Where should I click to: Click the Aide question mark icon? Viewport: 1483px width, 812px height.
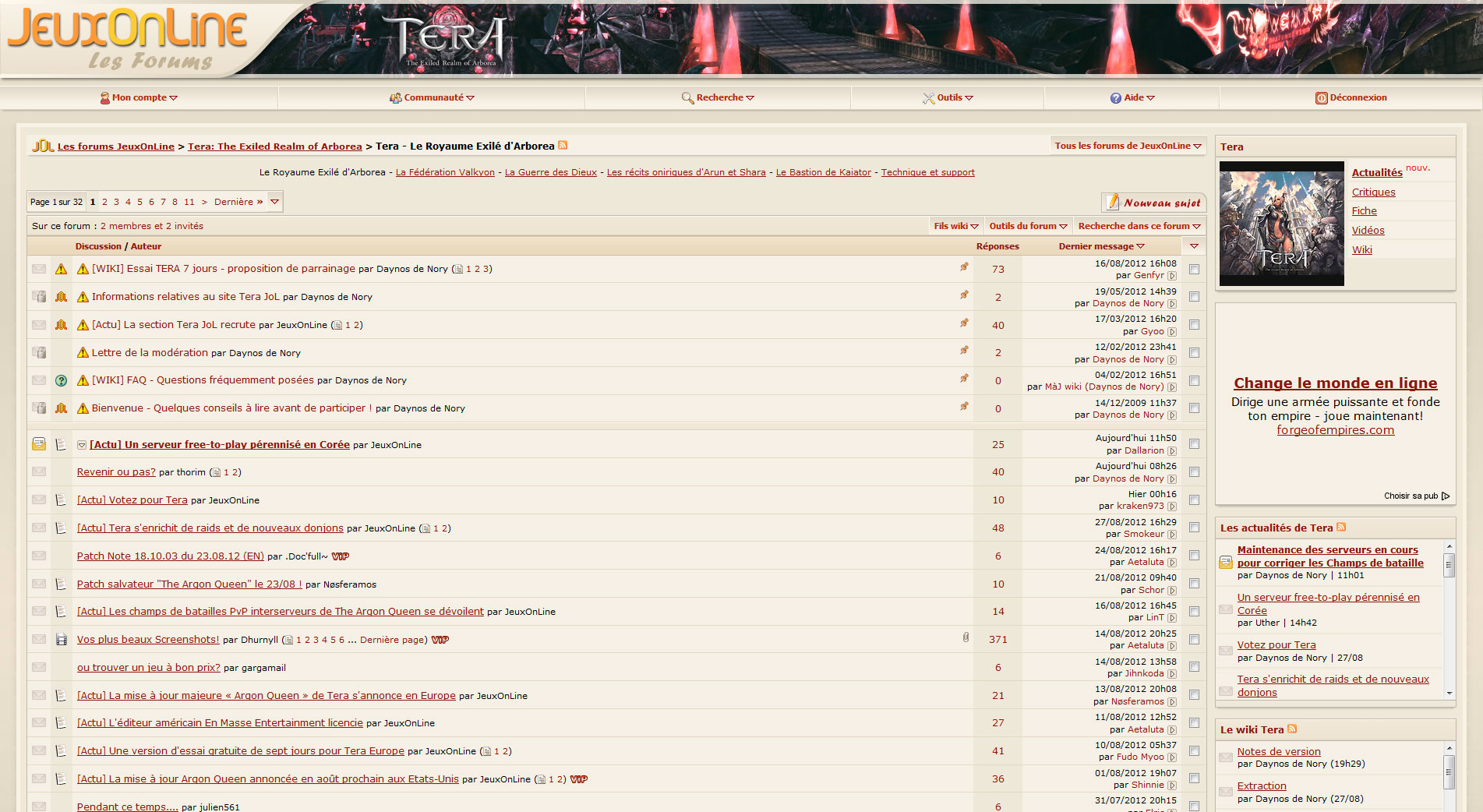tap(1116, 98)
